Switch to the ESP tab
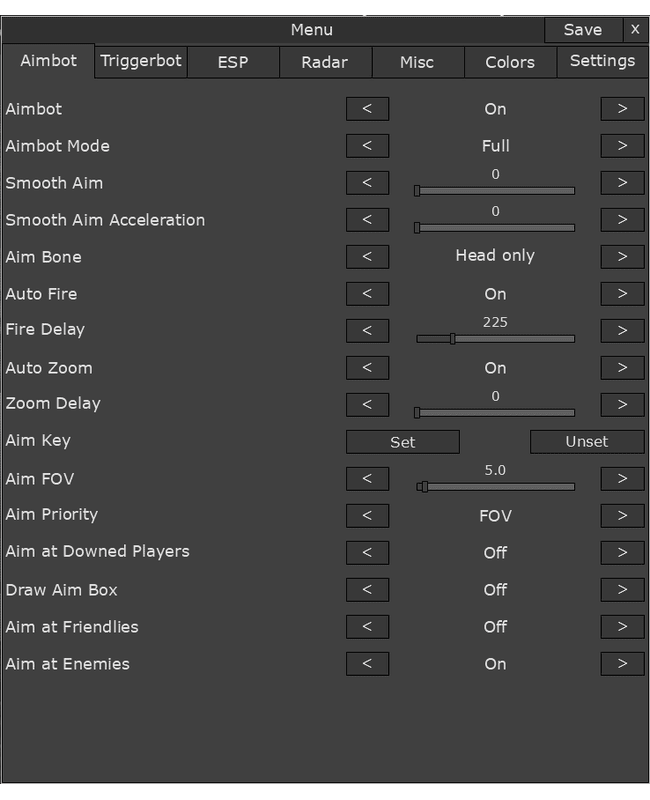 point(233,62)
